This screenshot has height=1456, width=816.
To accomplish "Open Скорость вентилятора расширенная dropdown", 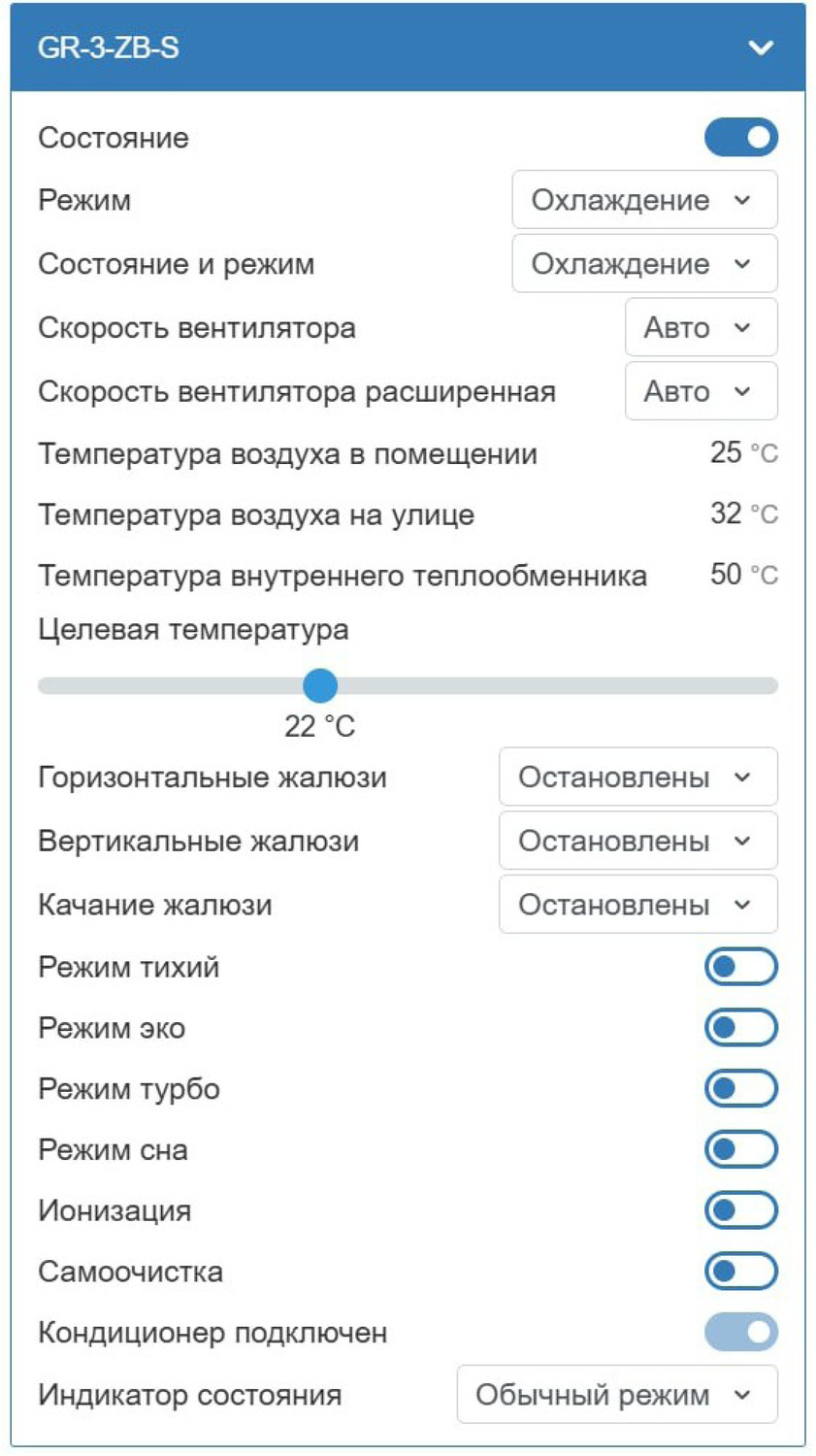I will pos(701,390).
